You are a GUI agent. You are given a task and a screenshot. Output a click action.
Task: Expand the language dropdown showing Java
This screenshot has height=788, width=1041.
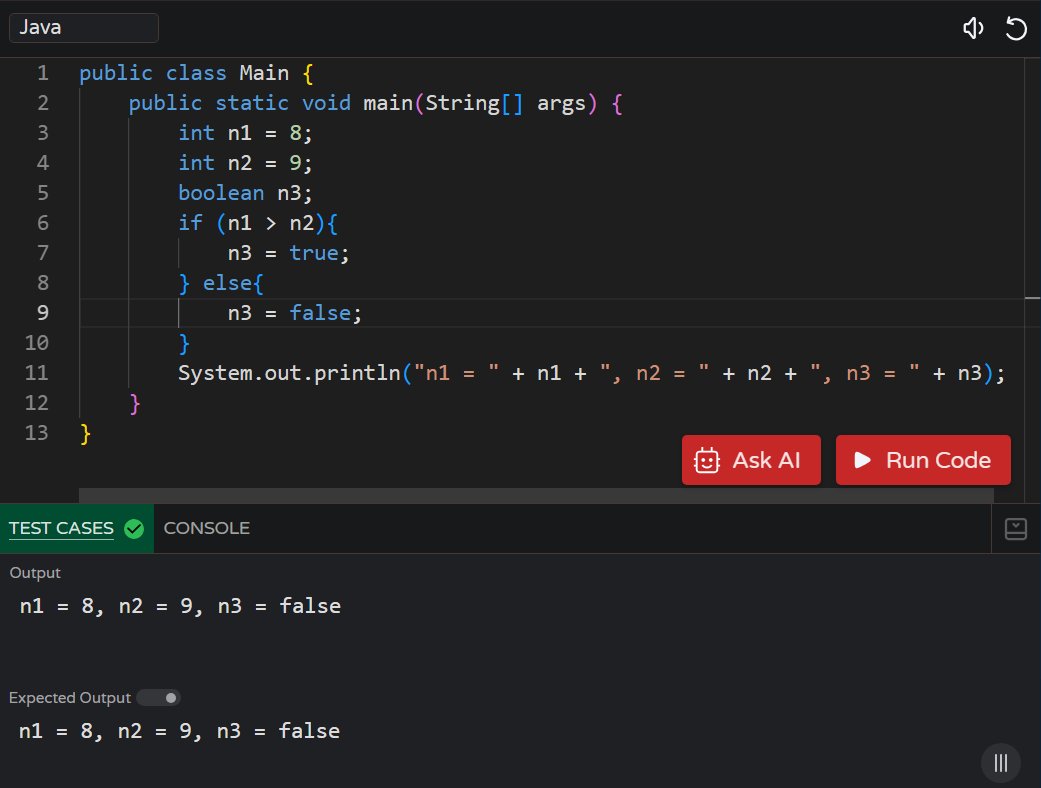83,27
